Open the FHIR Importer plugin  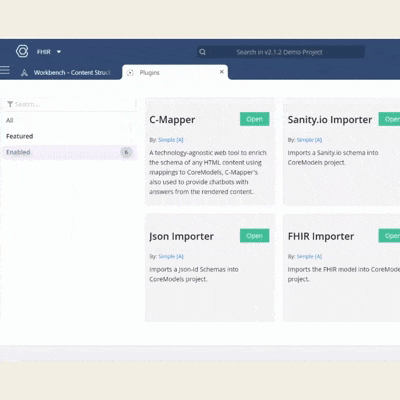point(389,236)
